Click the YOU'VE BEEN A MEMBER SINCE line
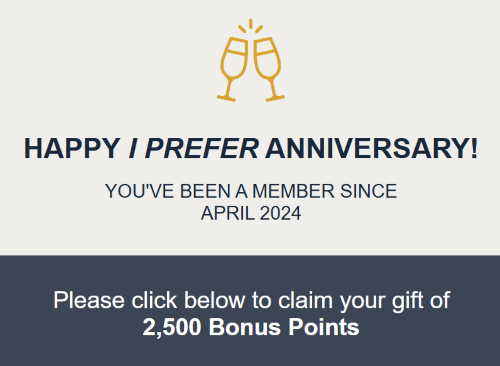The image size is (500, 366). (251, 191)
